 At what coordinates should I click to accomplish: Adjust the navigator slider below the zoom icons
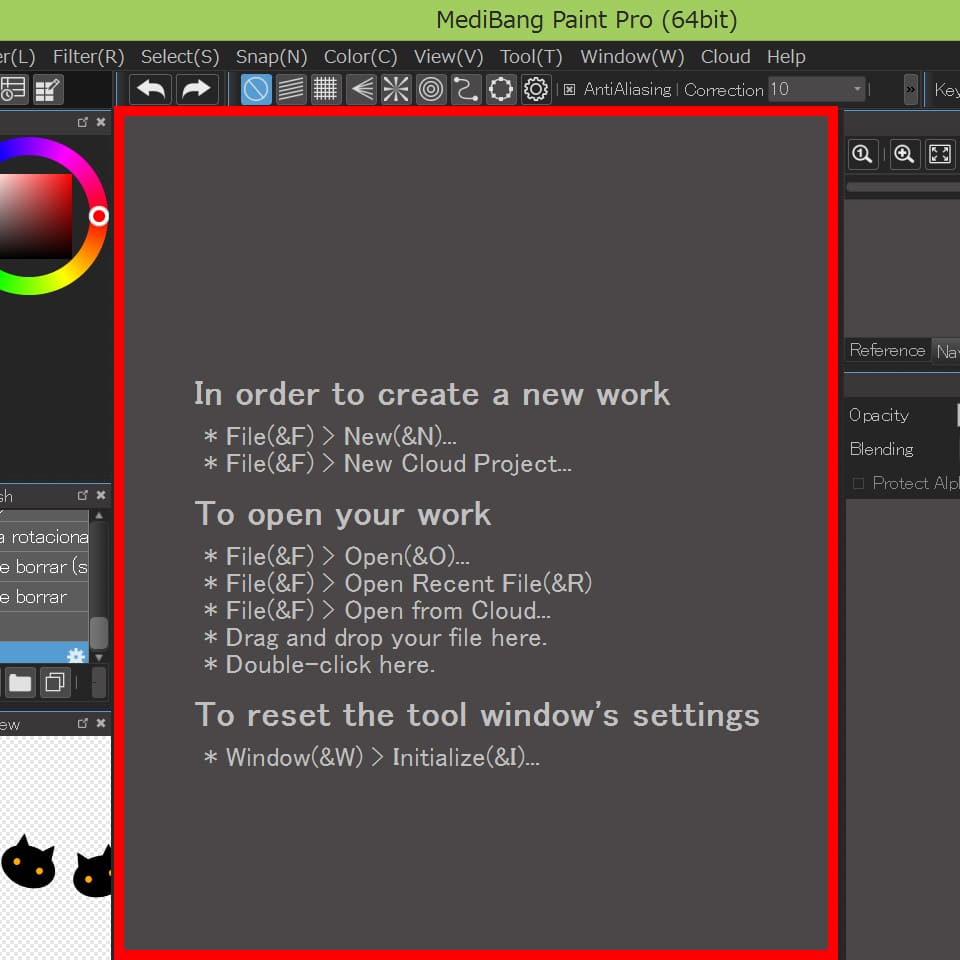(x=902, y=187)
